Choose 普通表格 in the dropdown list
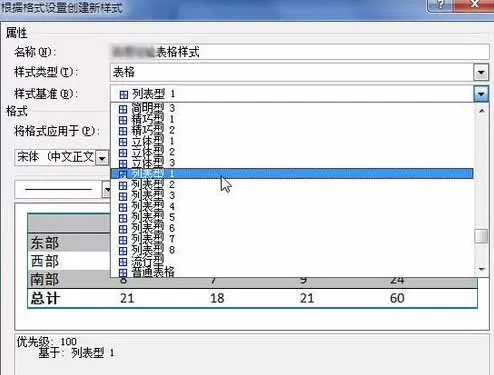494x375 pixels. pyautogui.click(x=292, y=272)
